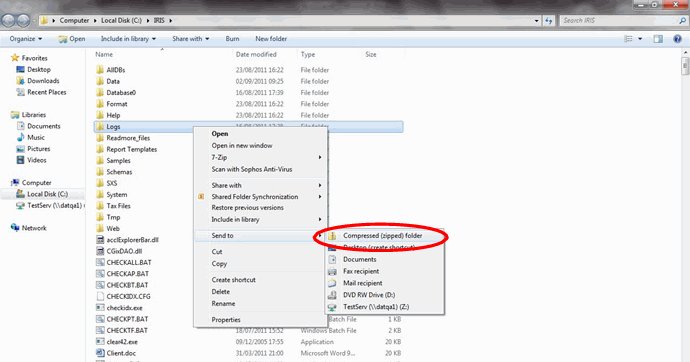Screen dimensions: 690x362
Task: Click New folder in the toolbar
Action: click(x=271, y=39)
